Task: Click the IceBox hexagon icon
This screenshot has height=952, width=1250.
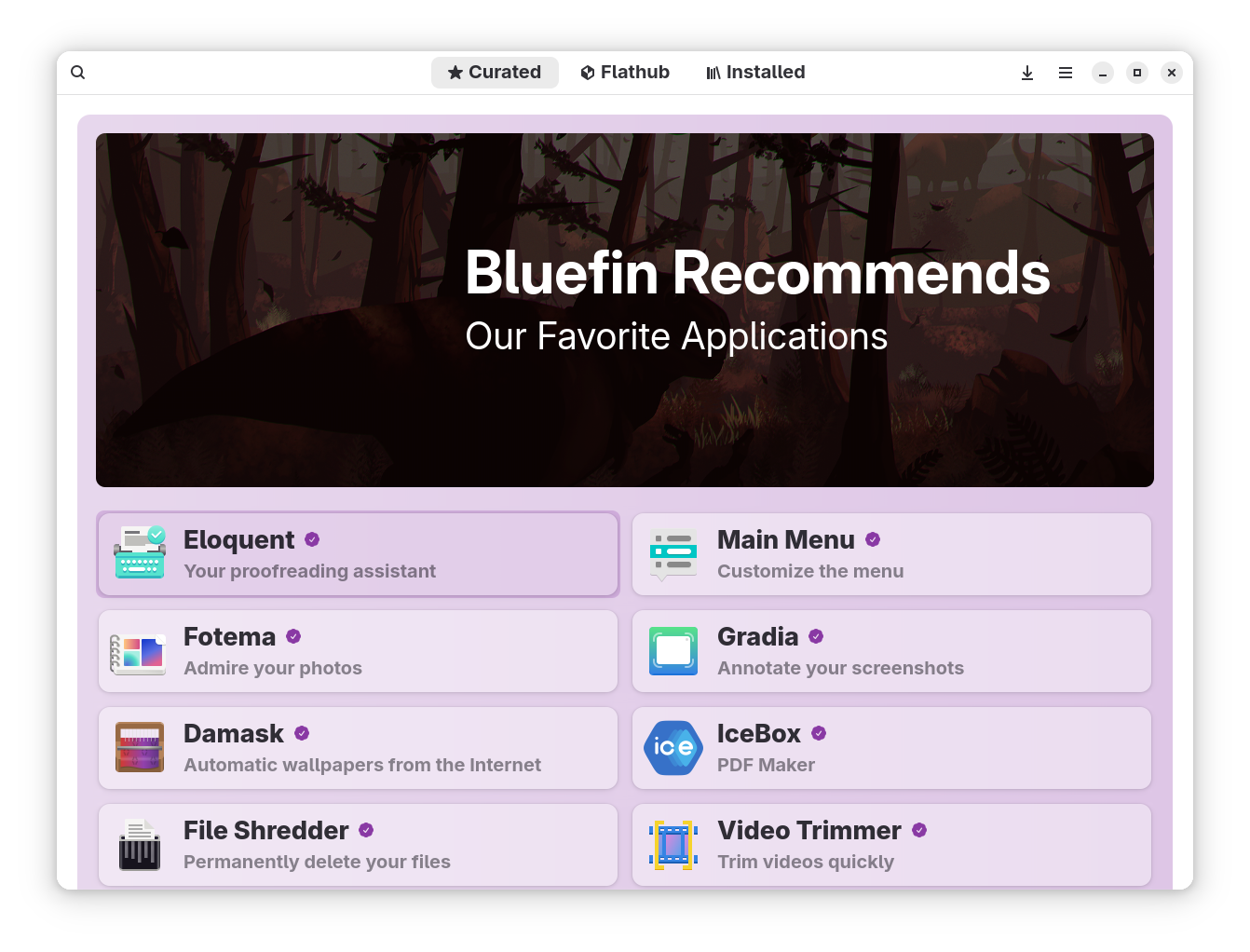Action: point(673,748)
